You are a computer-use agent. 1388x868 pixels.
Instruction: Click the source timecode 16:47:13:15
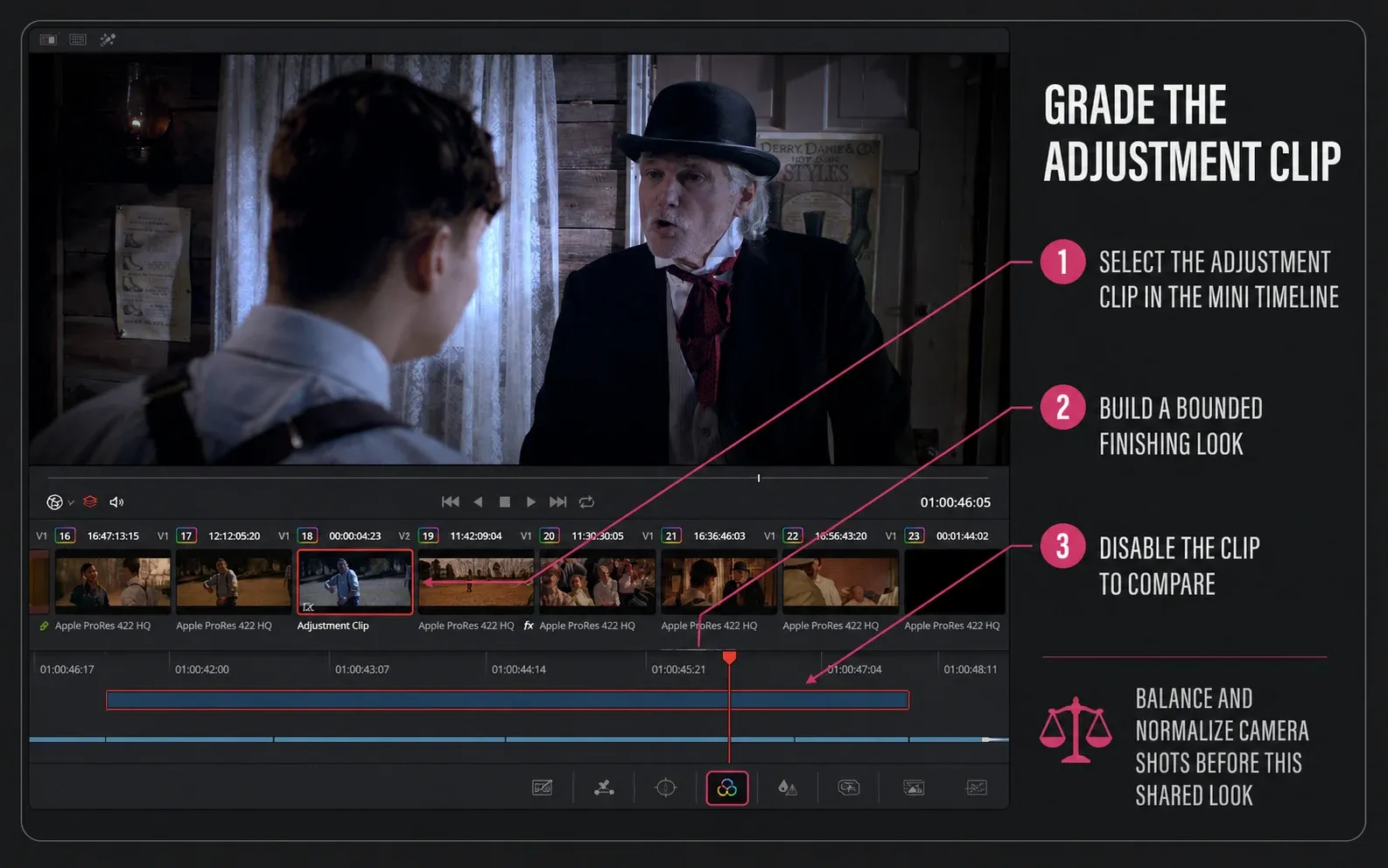(113, 535)
